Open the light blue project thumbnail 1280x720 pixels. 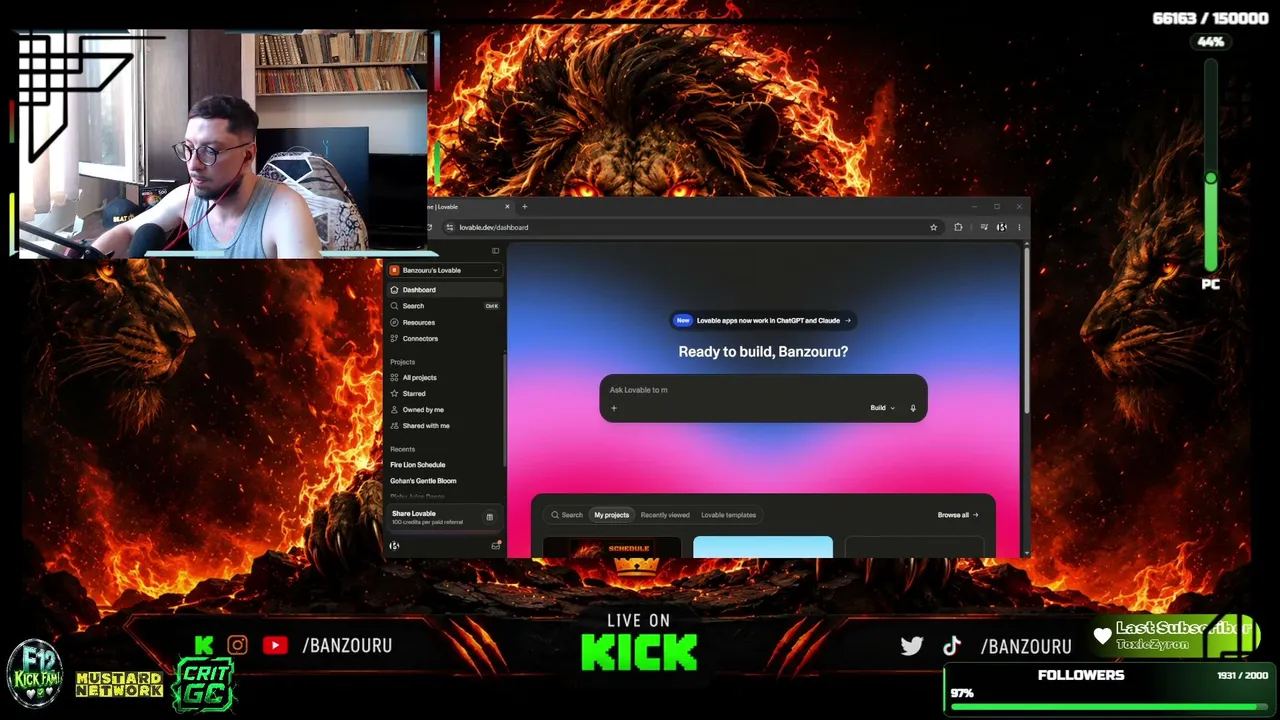point(763,547)
